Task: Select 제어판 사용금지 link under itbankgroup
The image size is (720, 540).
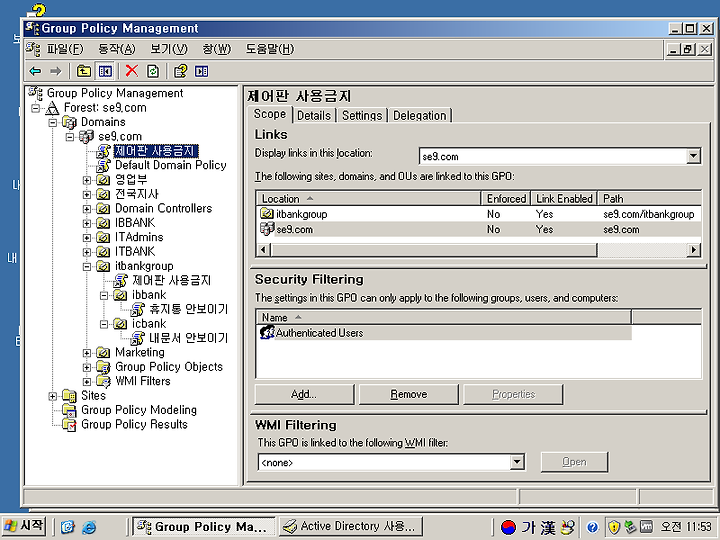Action: pyautogui.click(x=171, y=280)
